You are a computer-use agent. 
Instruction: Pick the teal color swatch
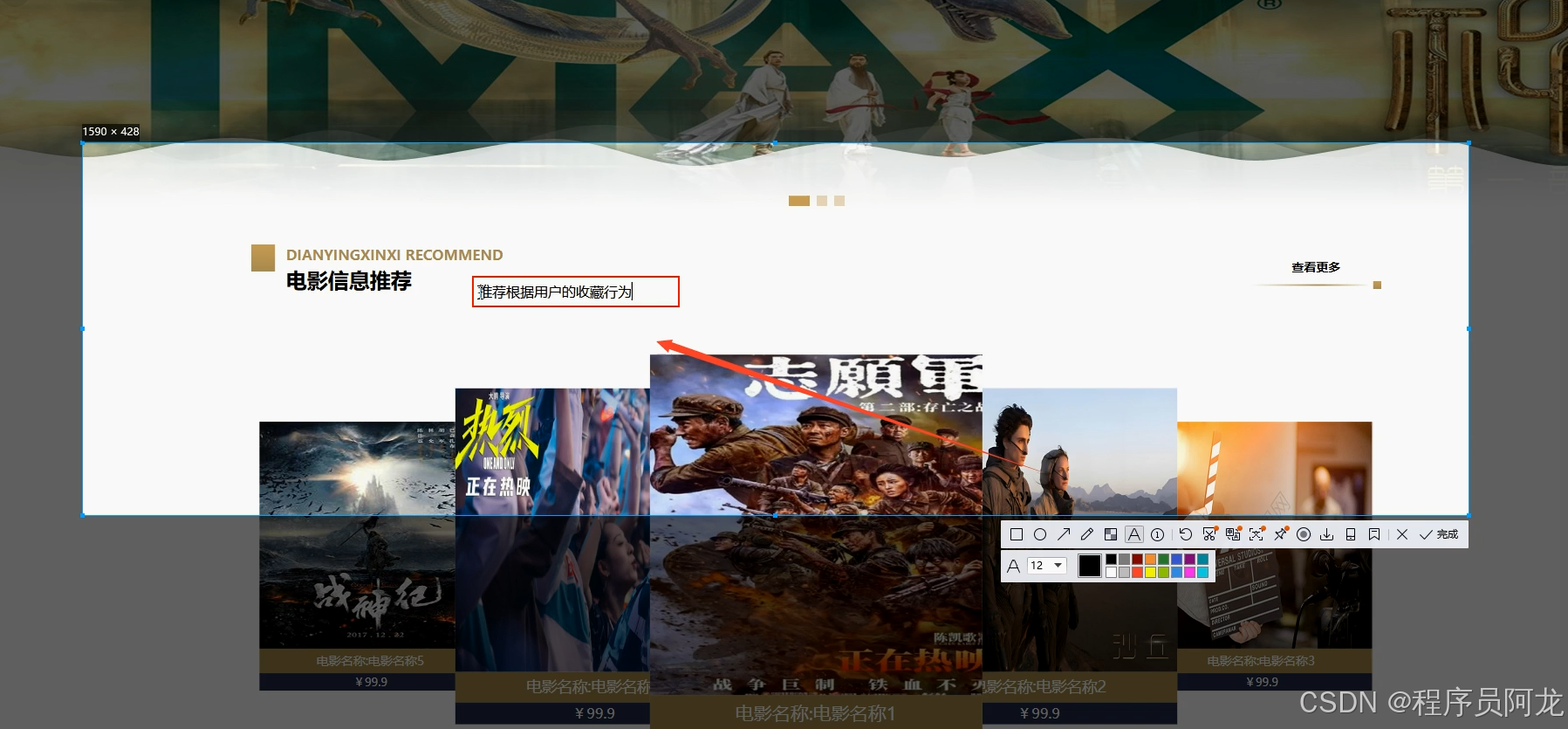click(1202, 559)
